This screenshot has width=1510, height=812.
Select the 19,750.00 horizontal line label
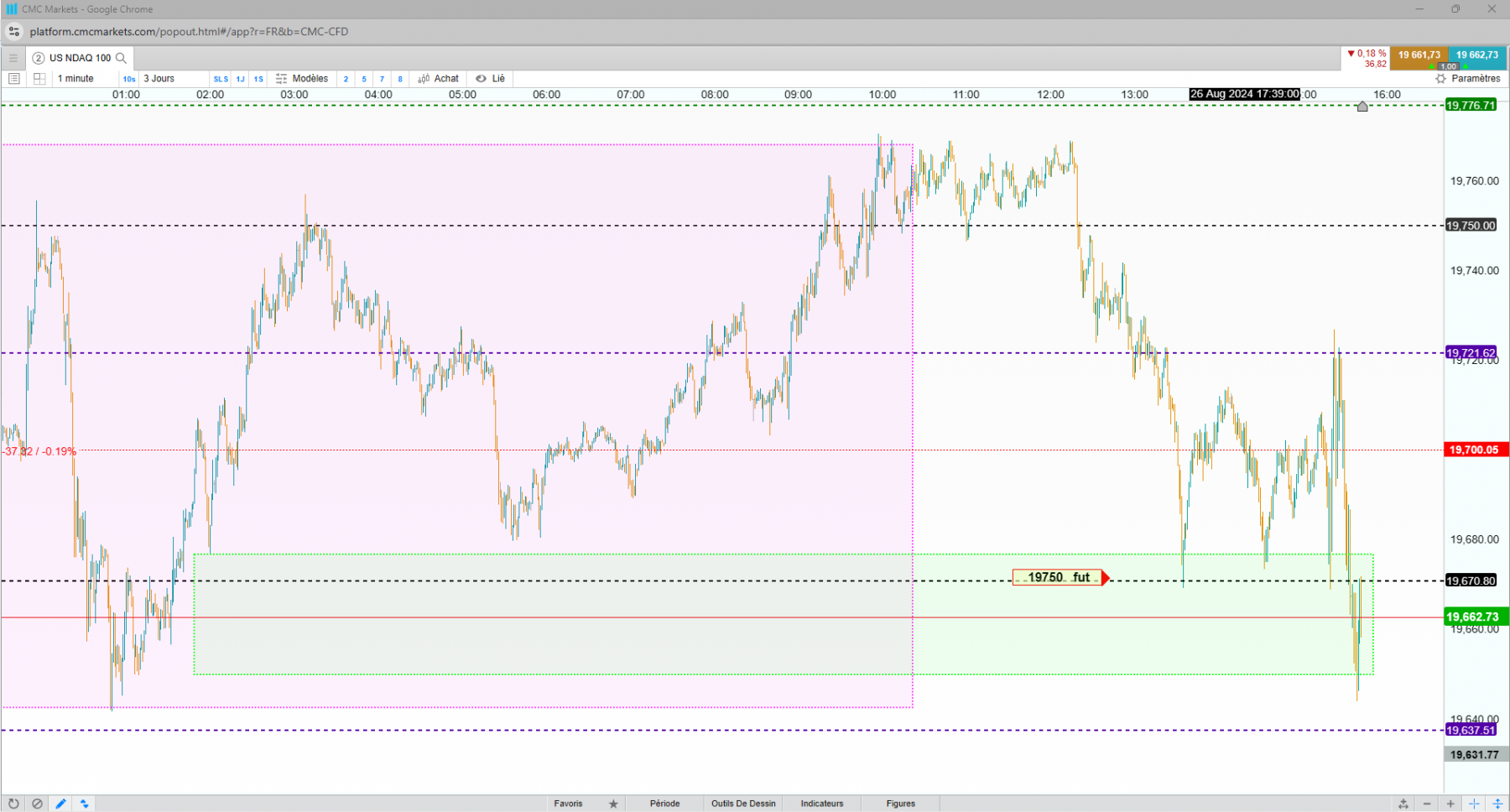click(1471, 226)
